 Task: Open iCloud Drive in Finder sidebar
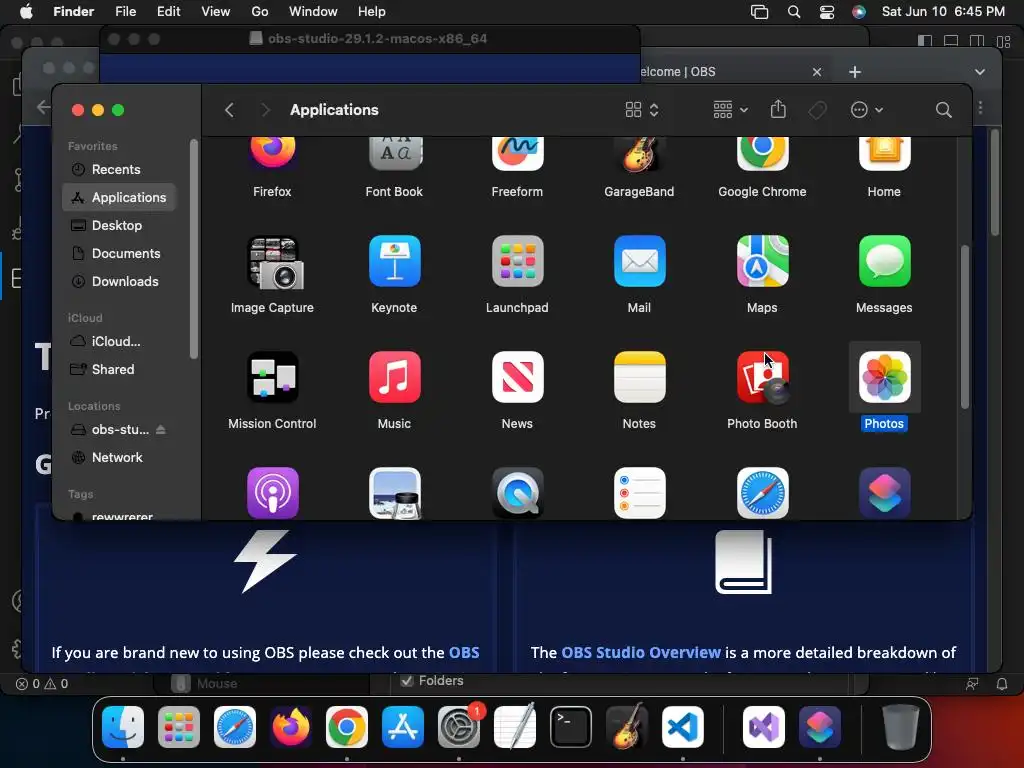[x=119, y=342]
